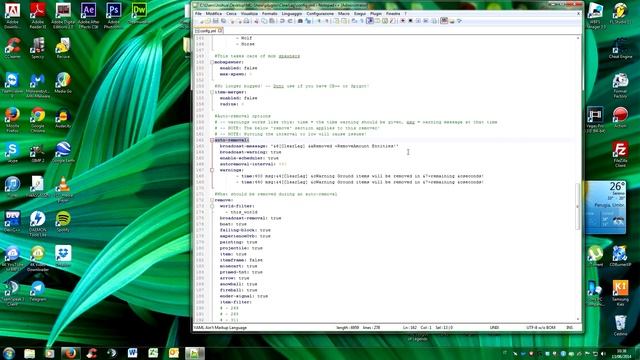Click the Save All toolbar icon
The height and width of the screenshot is (360, 640).
tap(222, 21)
